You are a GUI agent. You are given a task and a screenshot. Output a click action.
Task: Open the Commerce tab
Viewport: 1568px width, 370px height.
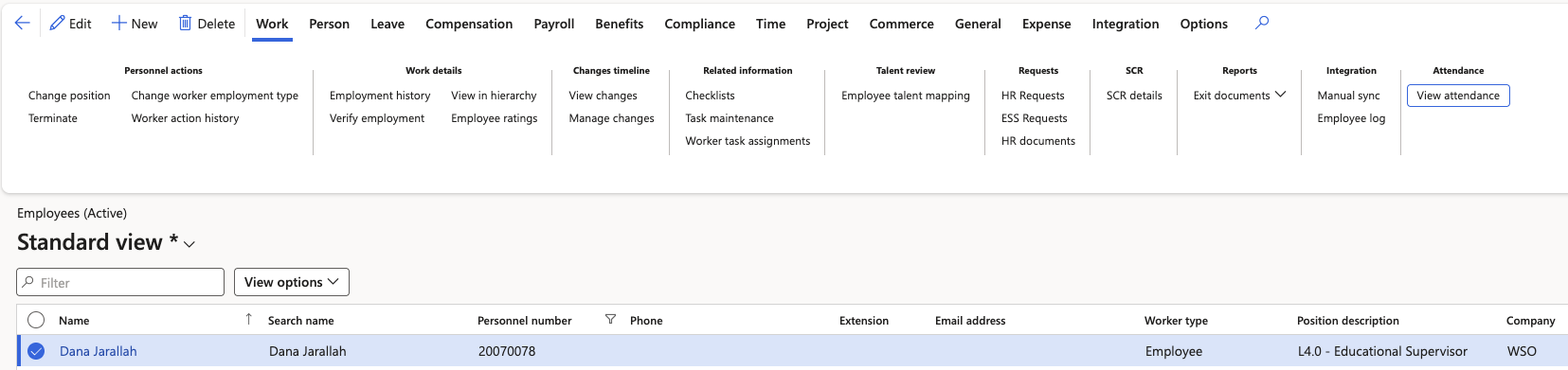pos(902,24)
